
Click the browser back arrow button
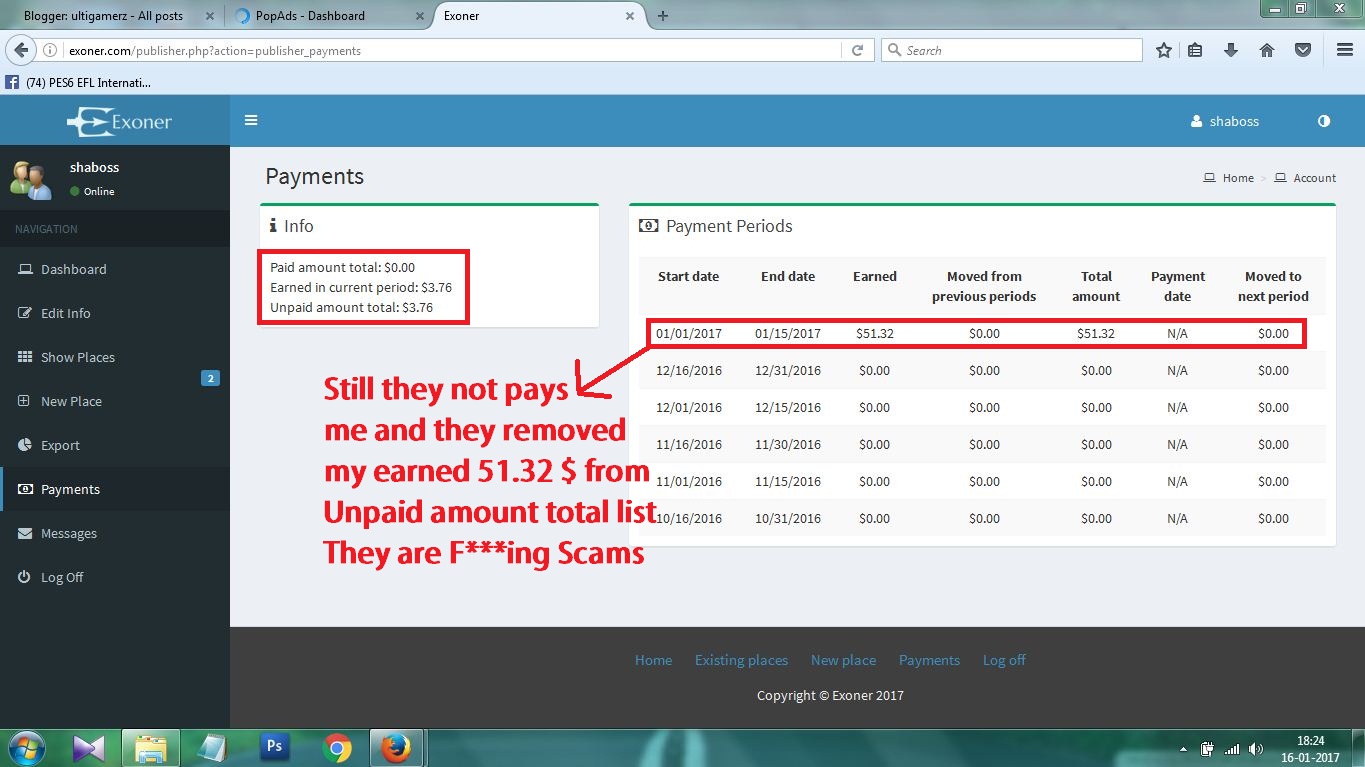click(21, 50)
